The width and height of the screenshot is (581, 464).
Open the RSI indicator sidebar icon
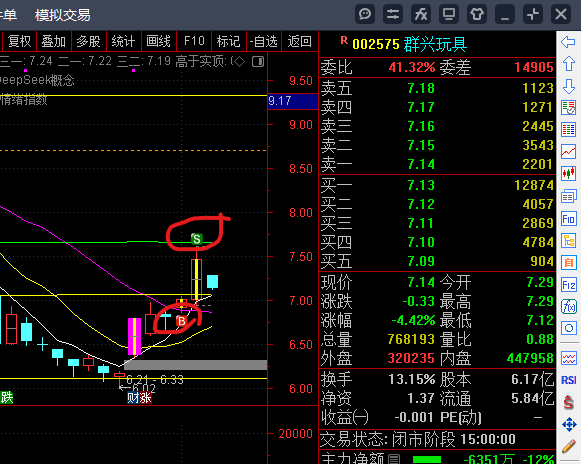[x=568, y=380]
